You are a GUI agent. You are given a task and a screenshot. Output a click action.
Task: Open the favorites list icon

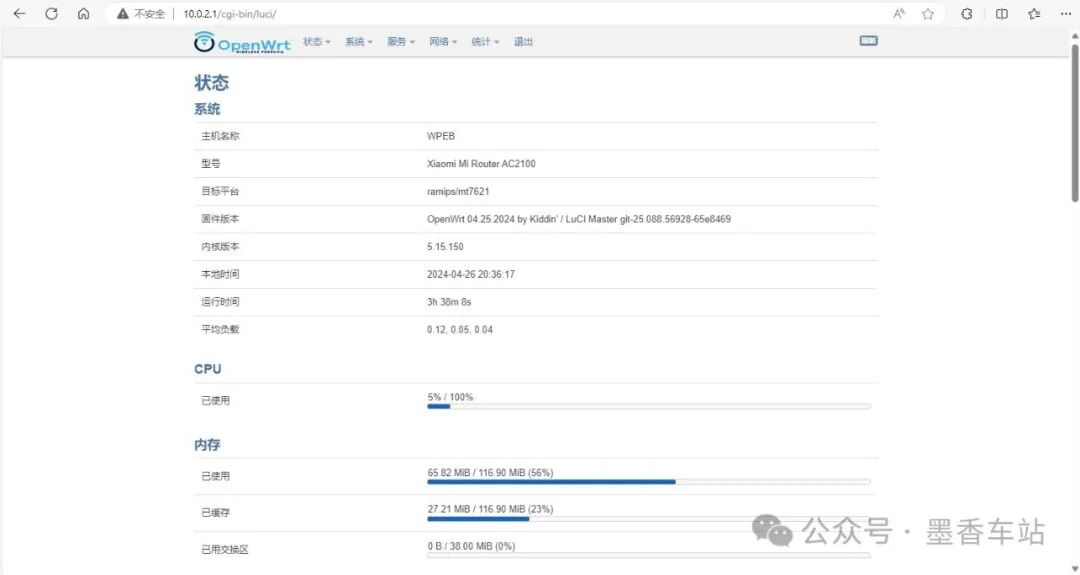tap(1034, 14)
